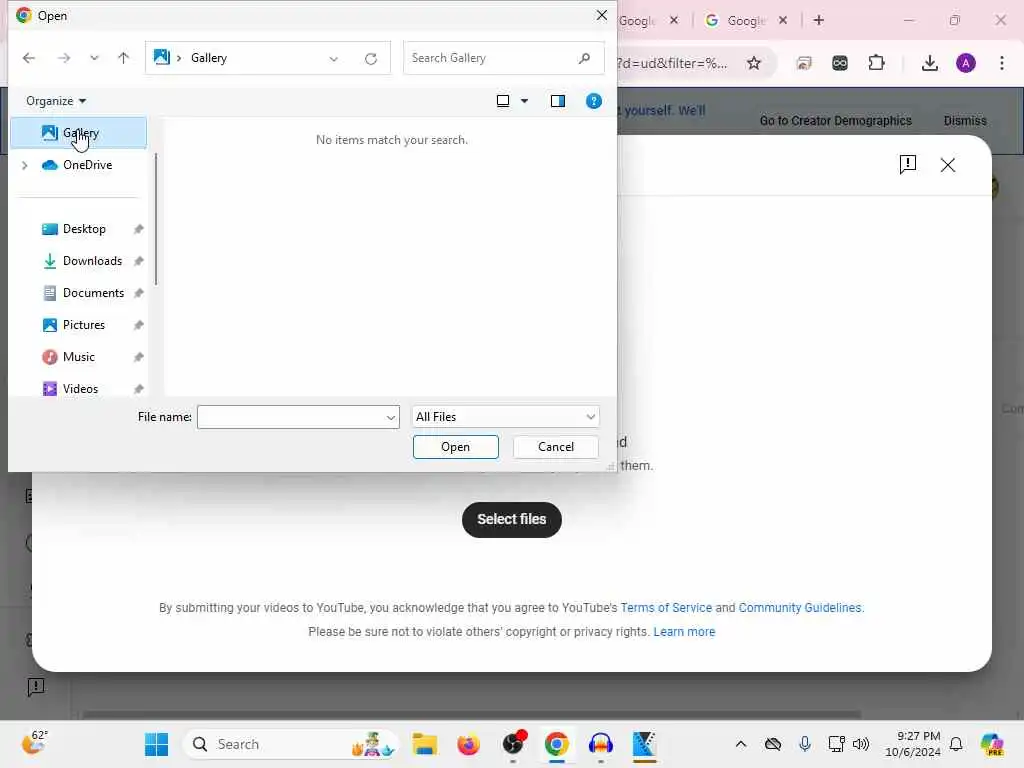The width and height of the screenshot is (1024, 768).
Task: Click the search magnifier icon
Action: pyautogui.click(x=584, y=58)
